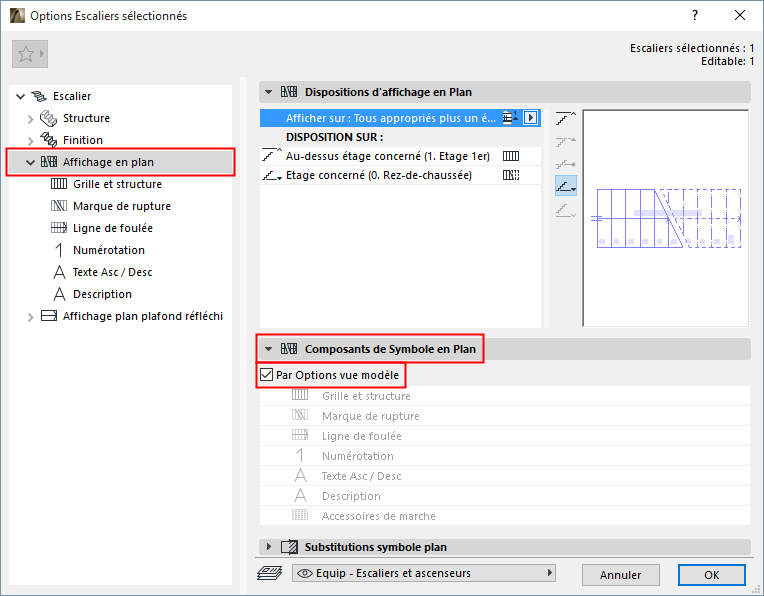764x596 pixels.
Task: Click the story display icon in Afficher sur row
Action: click(510, 118)
